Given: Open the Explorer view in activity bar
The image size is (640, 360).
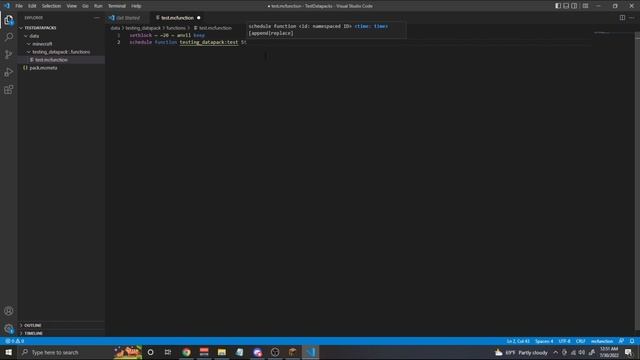Looking at the screenshot, I should pos(9,20).
